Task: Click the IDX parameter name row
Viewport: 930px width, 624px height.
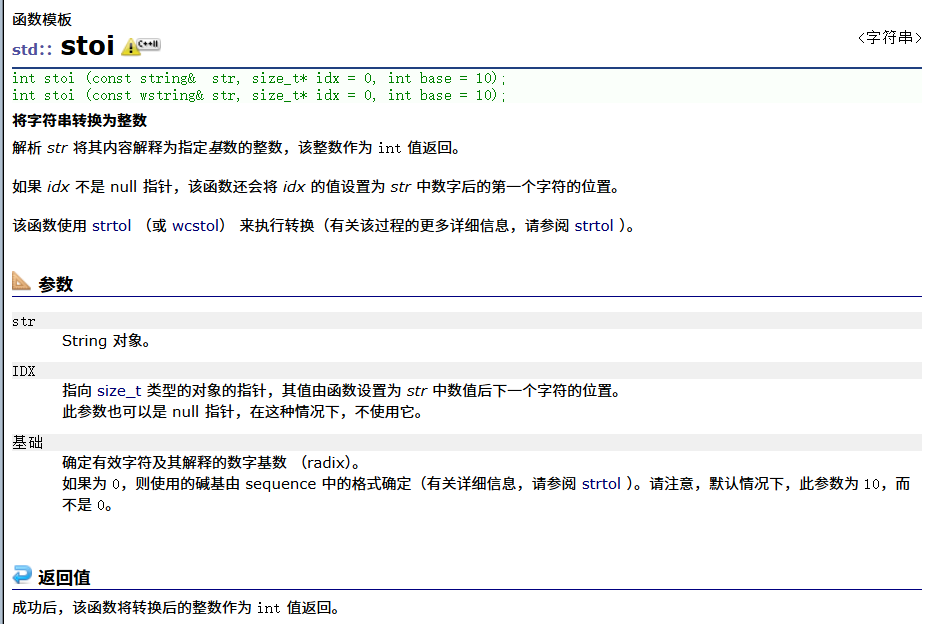Action: (467, 371)
